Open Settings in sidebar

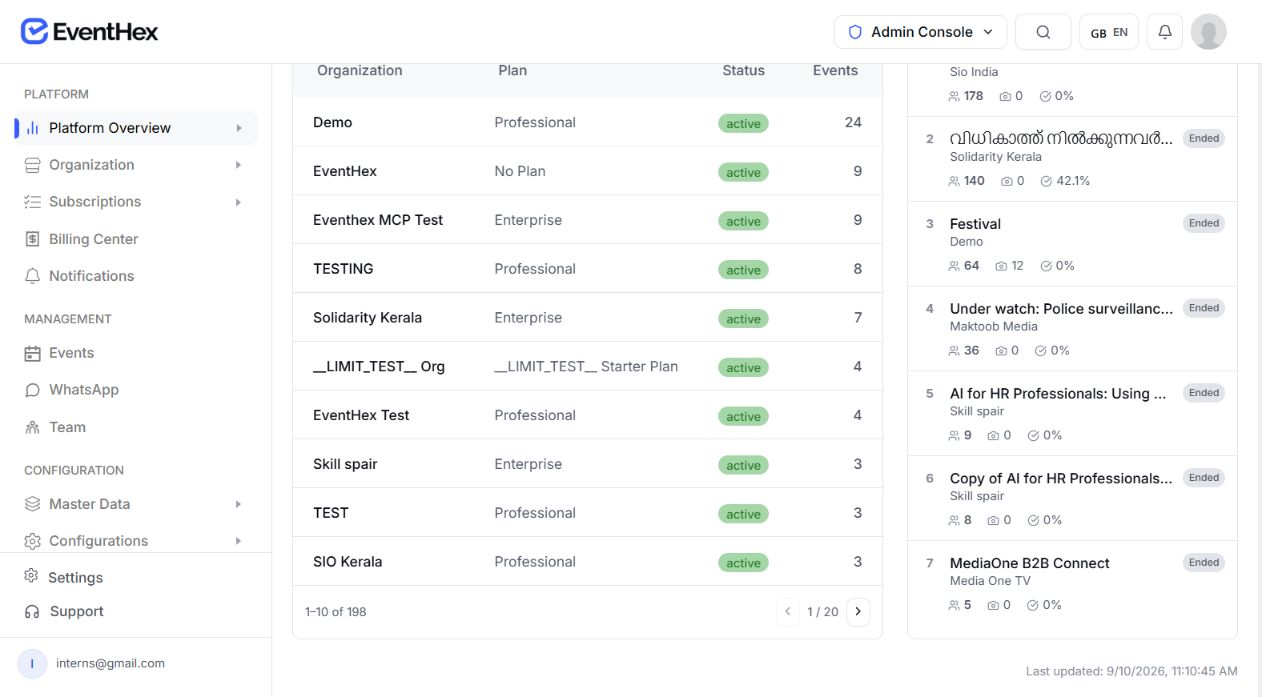pos(136,577)
